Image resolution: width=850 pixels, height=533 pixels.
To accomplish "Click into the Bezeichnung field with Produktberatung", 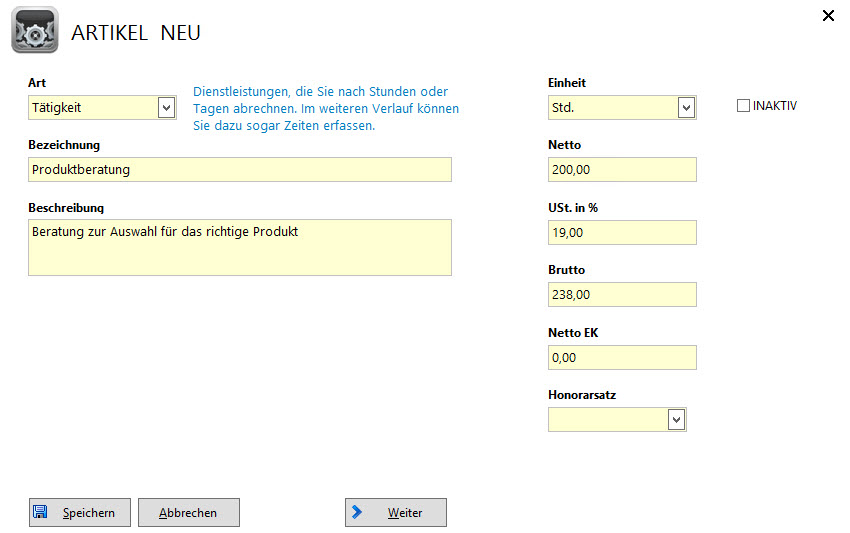I will coord(240,169).
